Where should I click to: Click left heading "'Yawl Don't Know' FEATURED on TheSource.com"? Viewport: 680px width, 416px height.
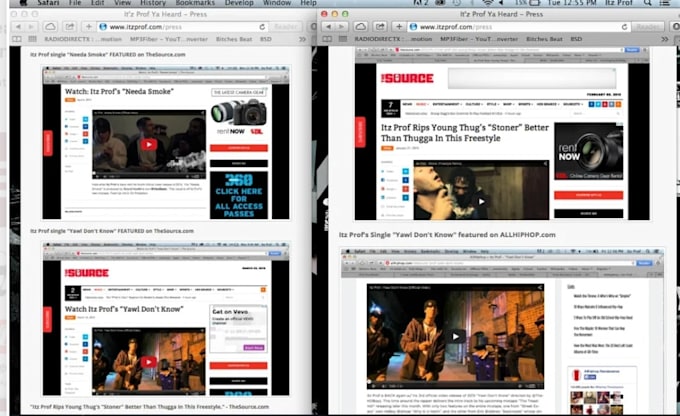(112, 231)
